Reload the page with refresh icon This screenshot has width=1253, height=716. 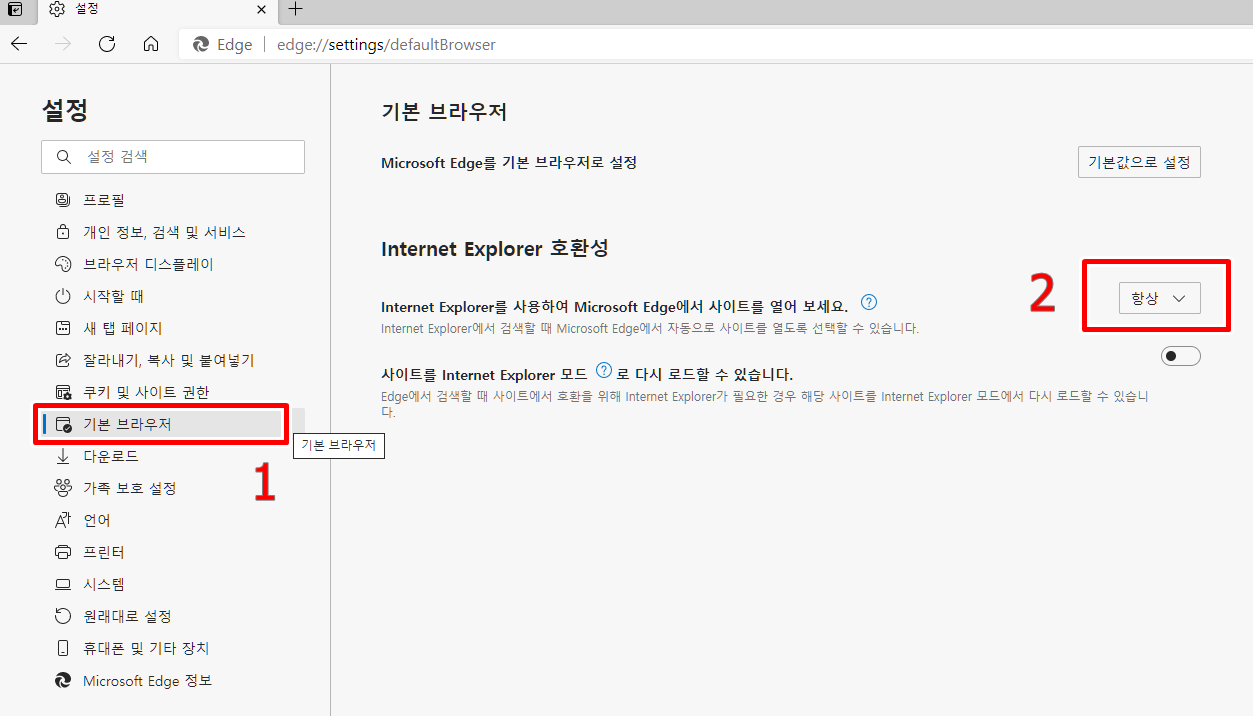click(107, 44)
